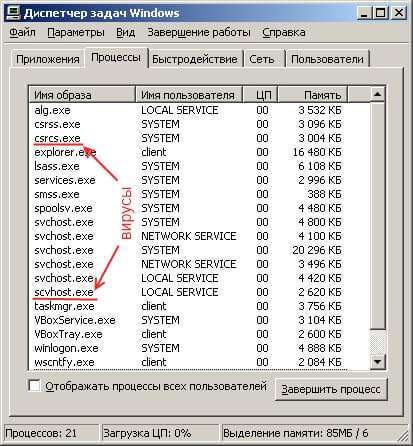Select the explorer.exe process

pos(188,152)
